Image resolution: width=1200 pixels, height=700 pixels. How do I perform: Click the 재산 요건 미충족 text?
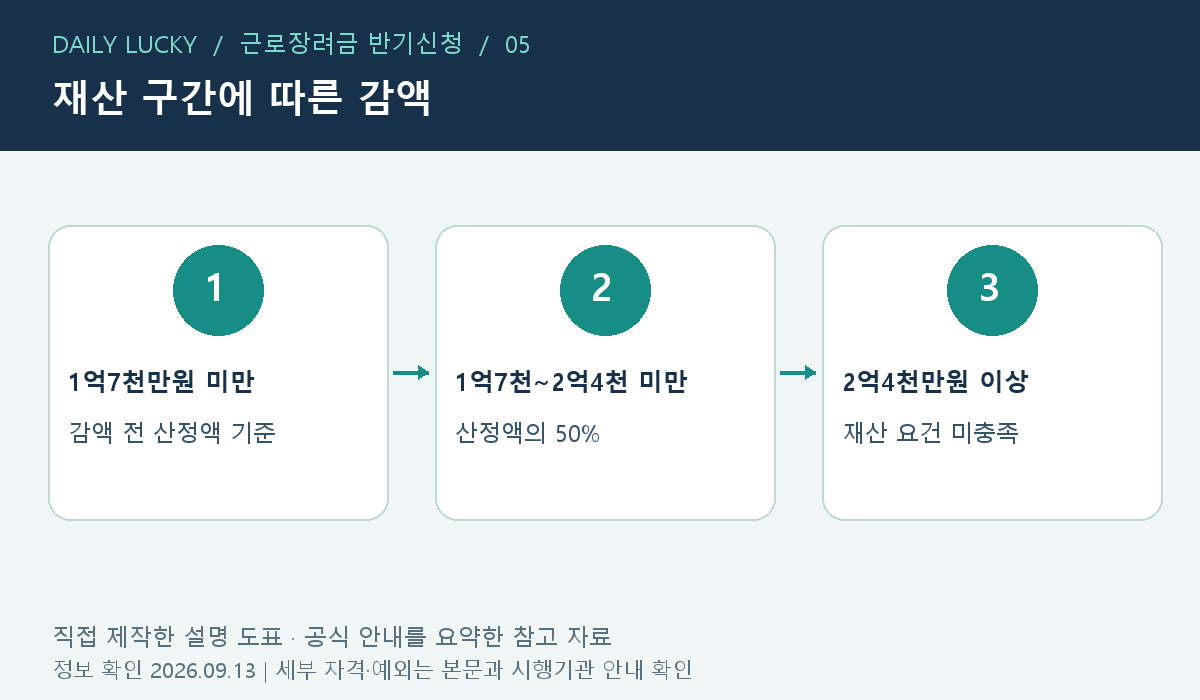point(930,433)
